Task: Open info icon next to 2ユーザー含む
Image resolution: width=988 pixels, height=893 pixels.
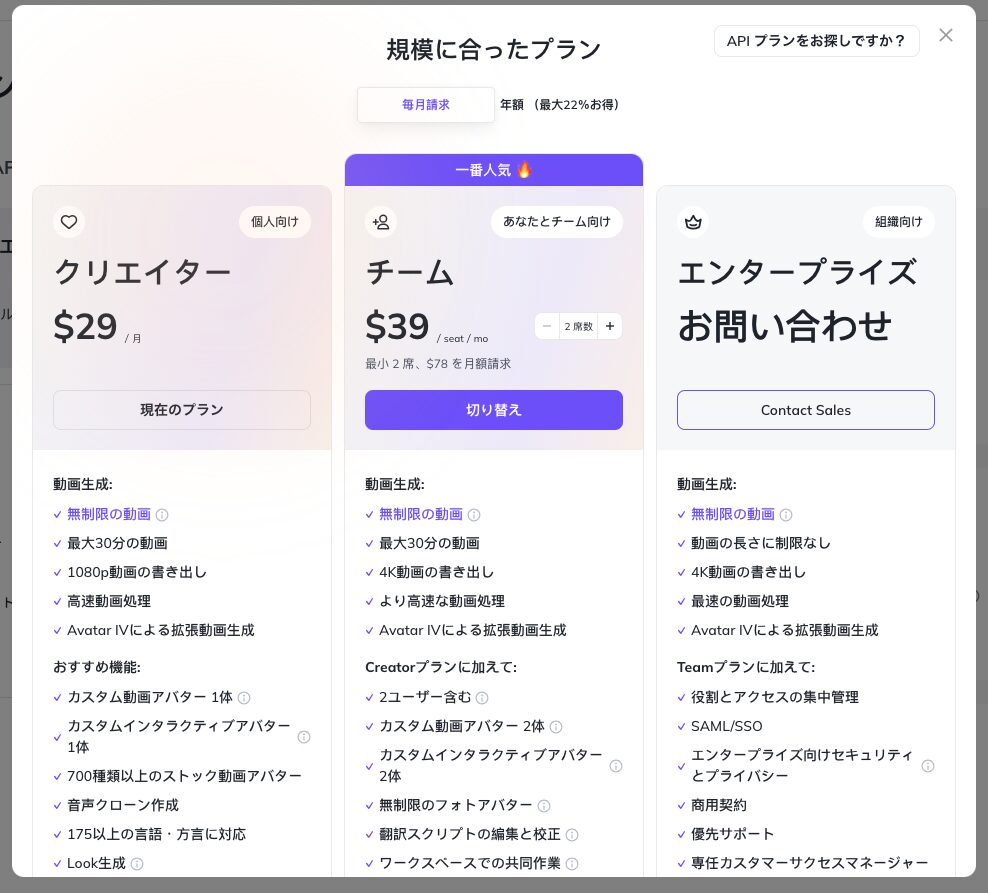Action: coord(482,698)
